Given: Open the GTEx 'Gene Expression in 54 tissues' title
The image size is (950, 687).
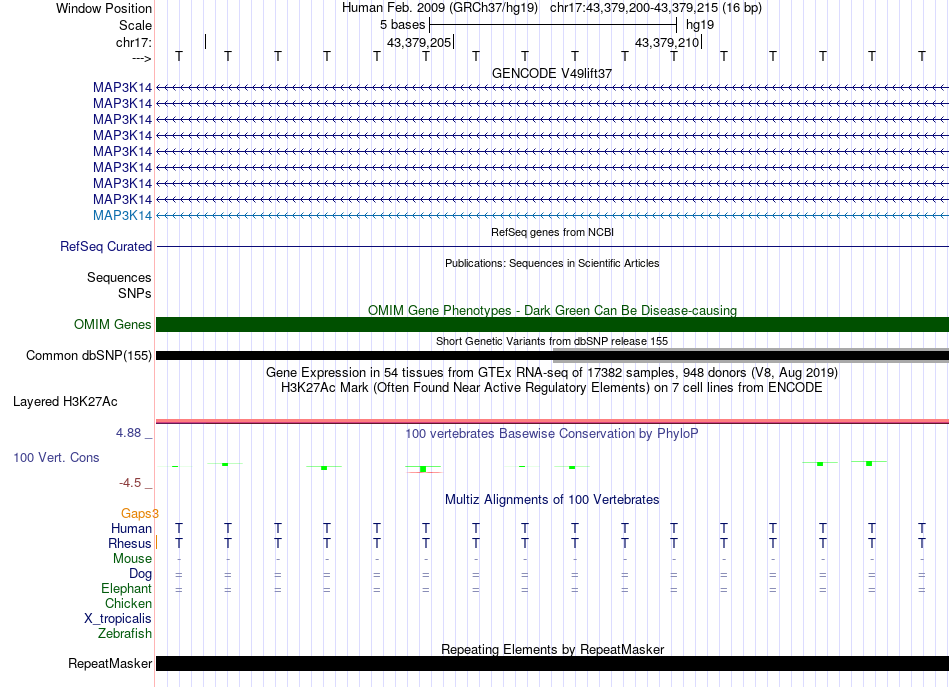Looking at the screenshot, I should tap(552, 372).
